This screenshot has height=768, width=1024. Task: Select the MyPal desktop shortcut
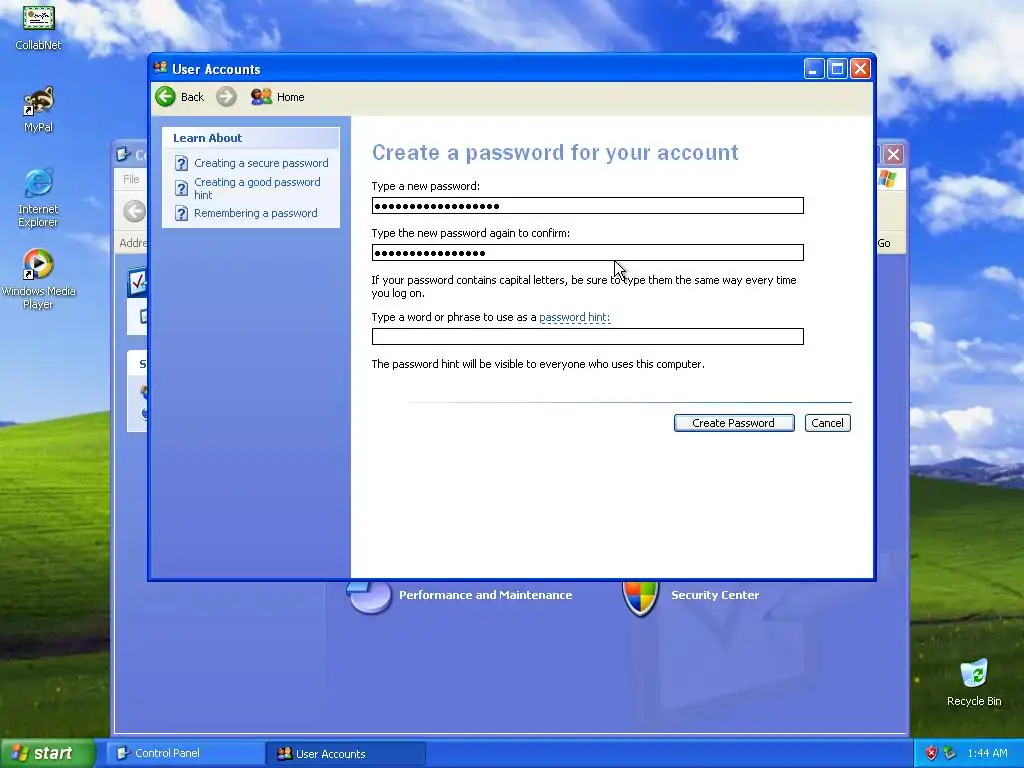pos(38,110)
